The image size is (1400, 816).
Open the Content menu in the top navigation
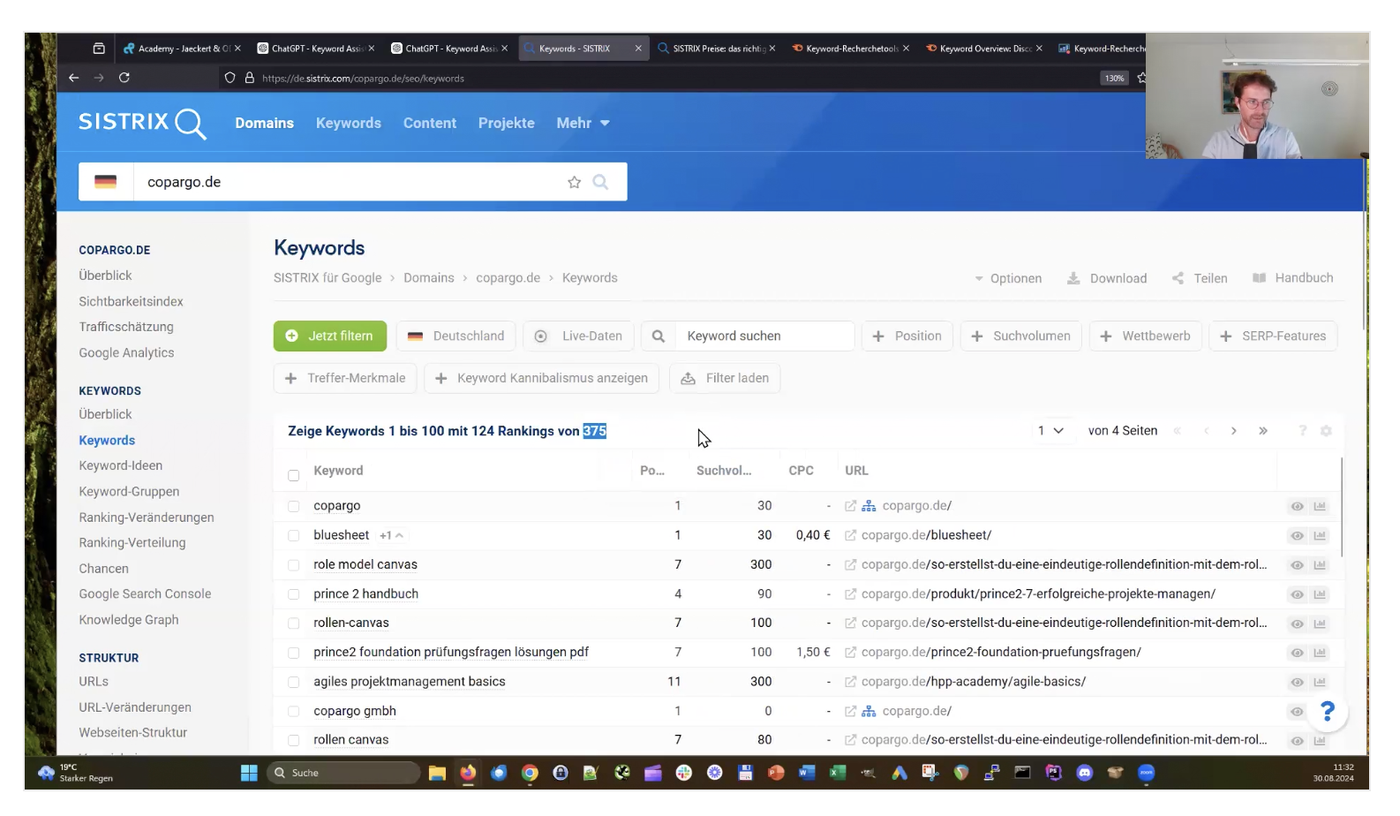(430, 123)
